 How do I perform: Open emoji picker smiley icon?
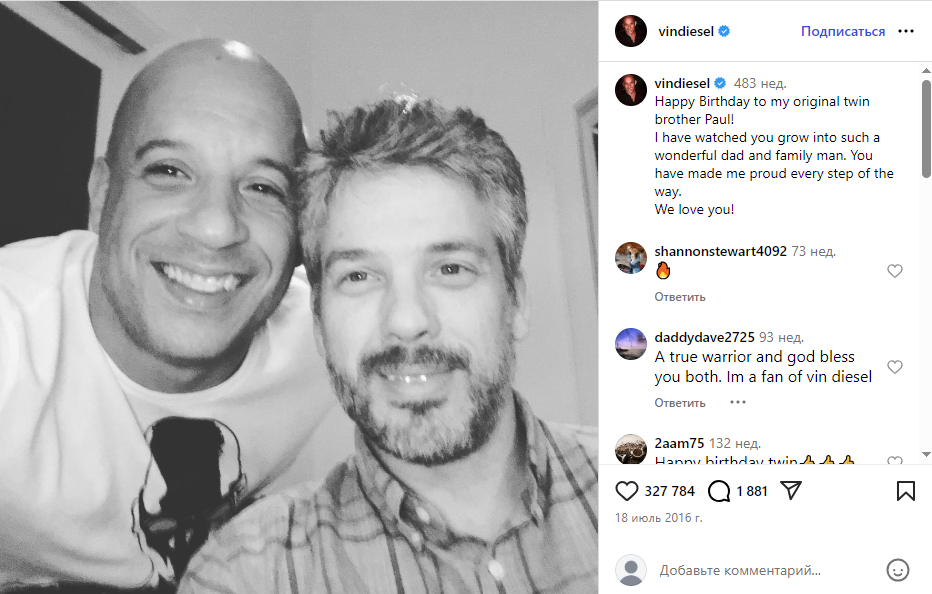[x=898, y=570]
